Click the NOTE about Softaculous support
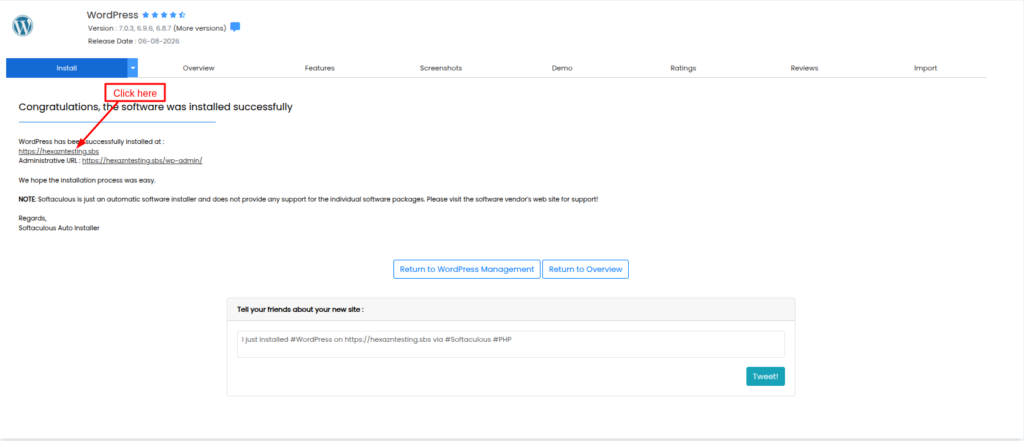Image resolution: width=1024 pixels, height=441 pixels. pos(308,199)
